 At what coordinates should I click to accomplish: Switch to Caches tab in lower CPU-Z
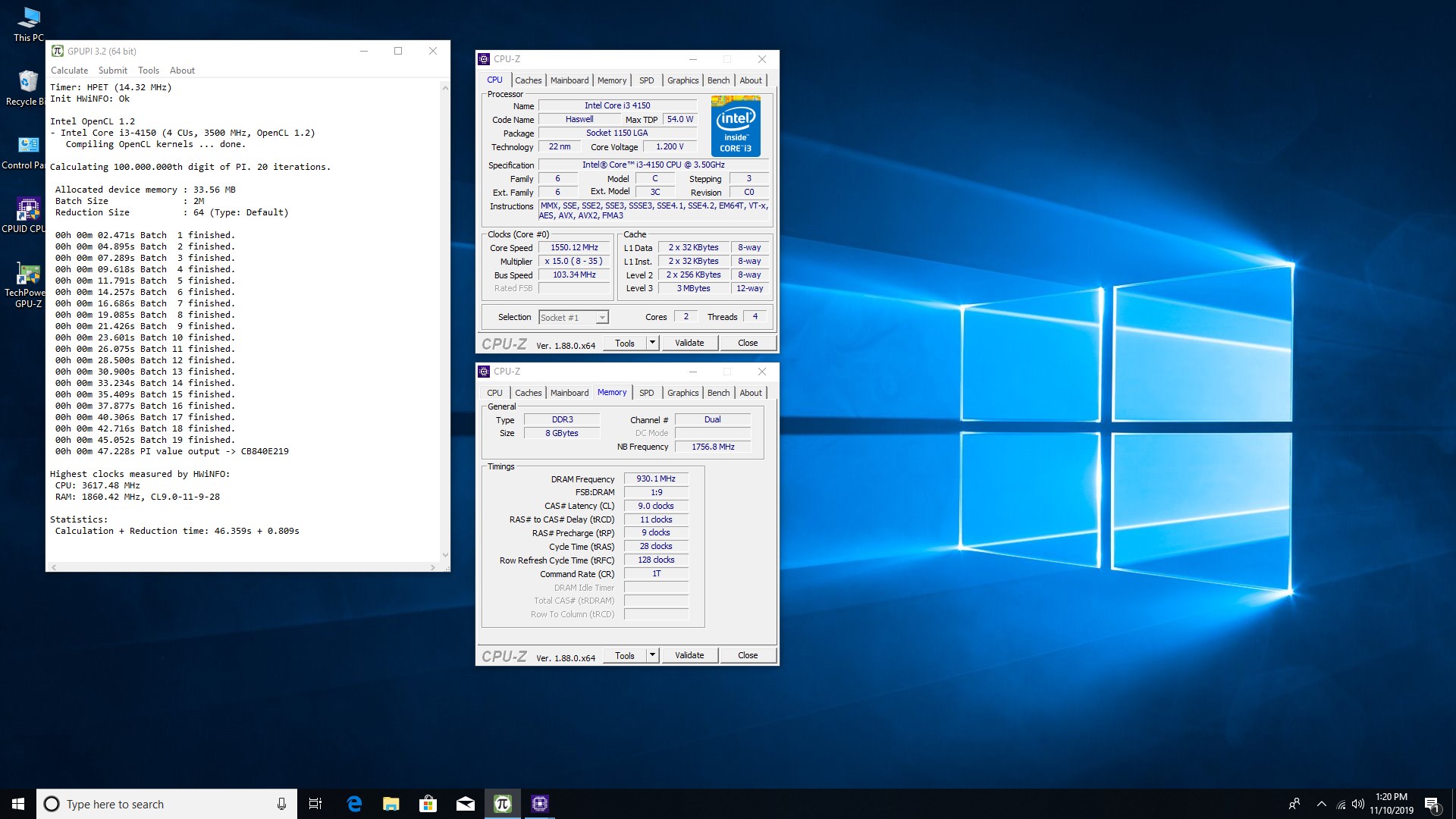coord(529,393)
